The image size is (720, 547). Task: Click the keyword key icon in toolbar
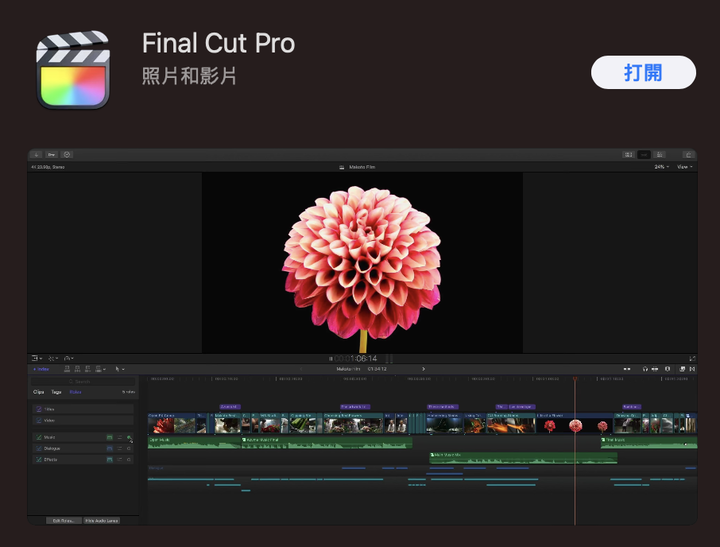pos(51,155)
